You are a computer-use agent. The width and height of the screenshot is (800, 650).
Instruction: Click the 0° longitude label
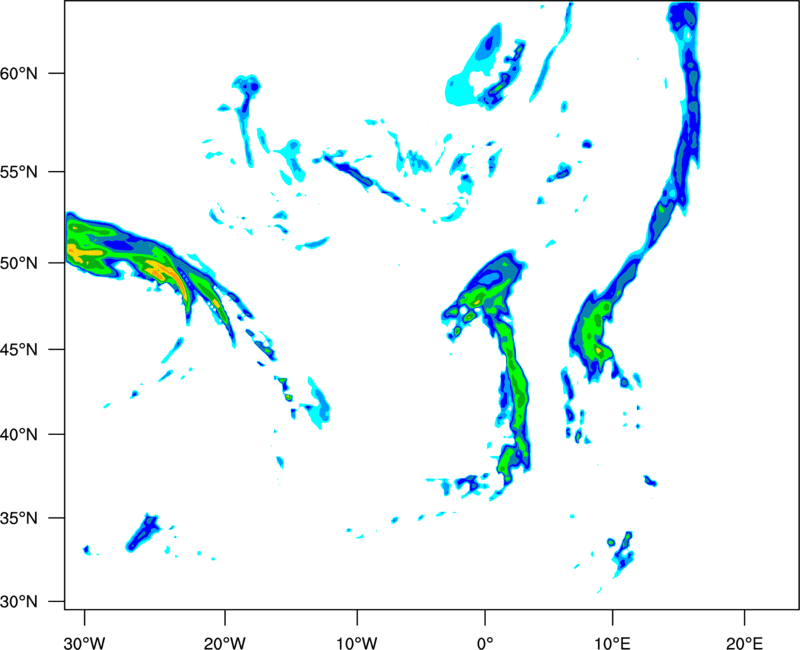[485, 643]
